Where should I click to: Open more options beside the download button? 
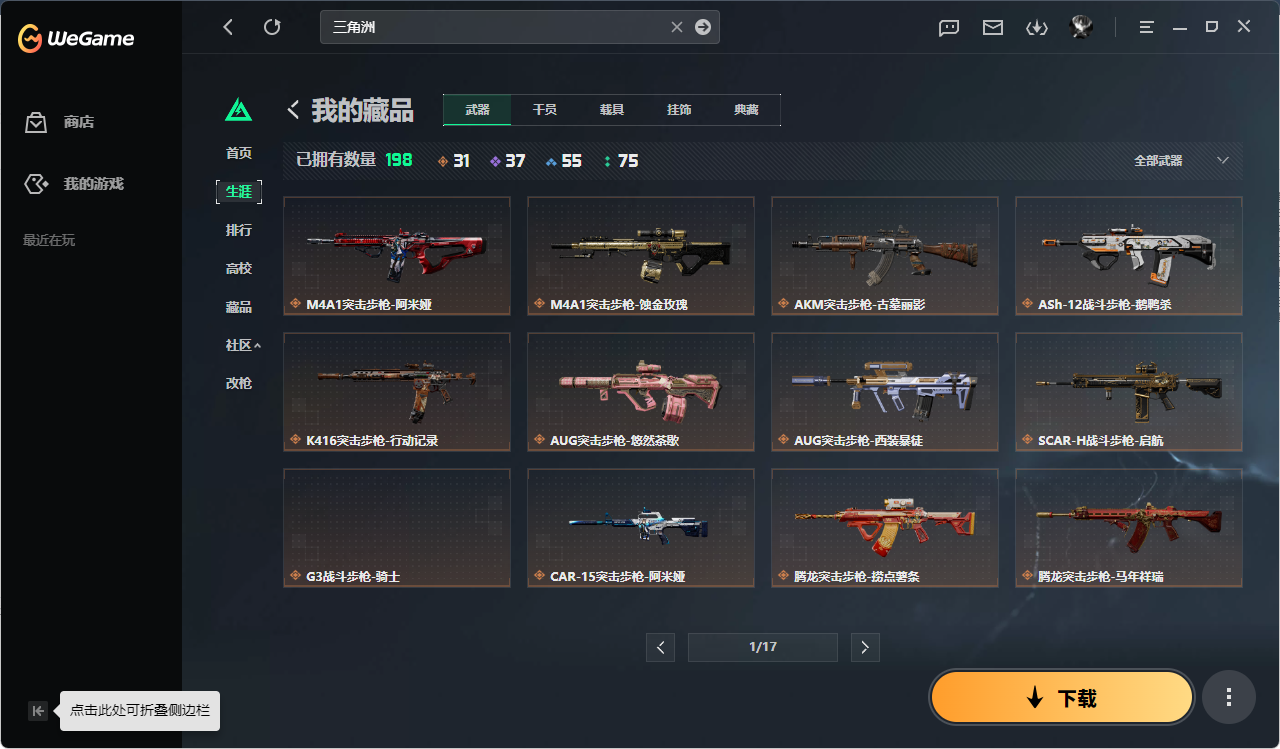click(x=1229, y=697)
